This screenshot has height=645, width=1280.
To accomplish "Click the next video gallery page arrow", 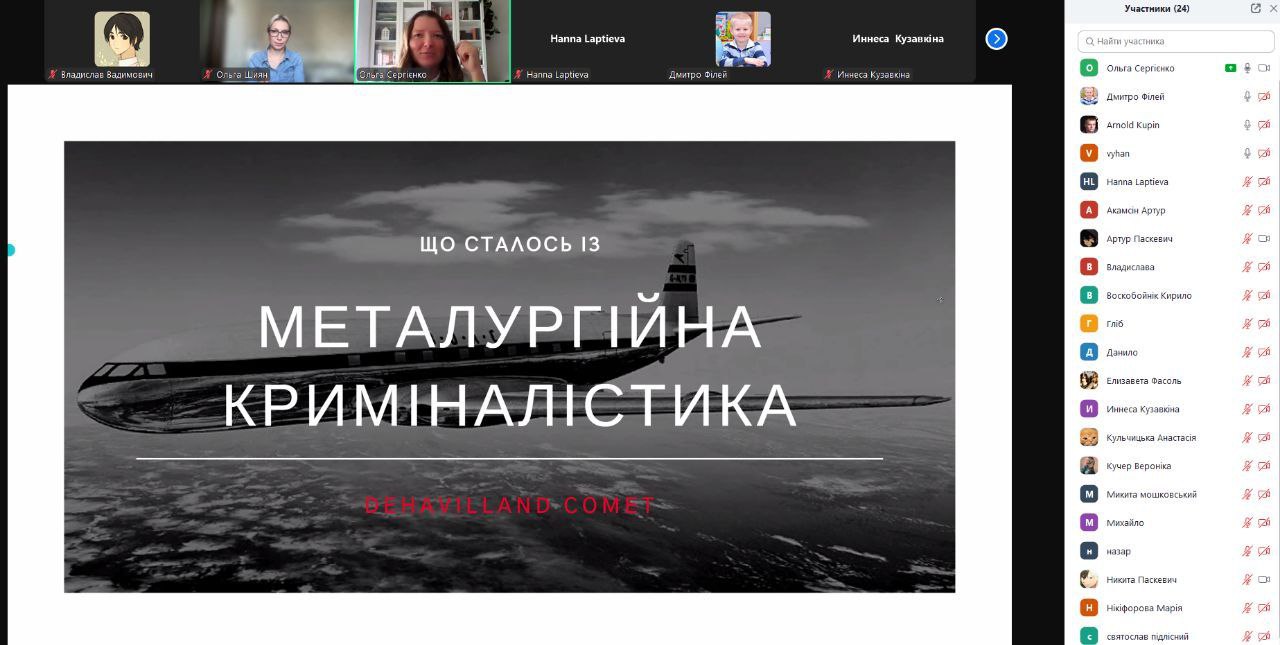I will pos(996,39).
